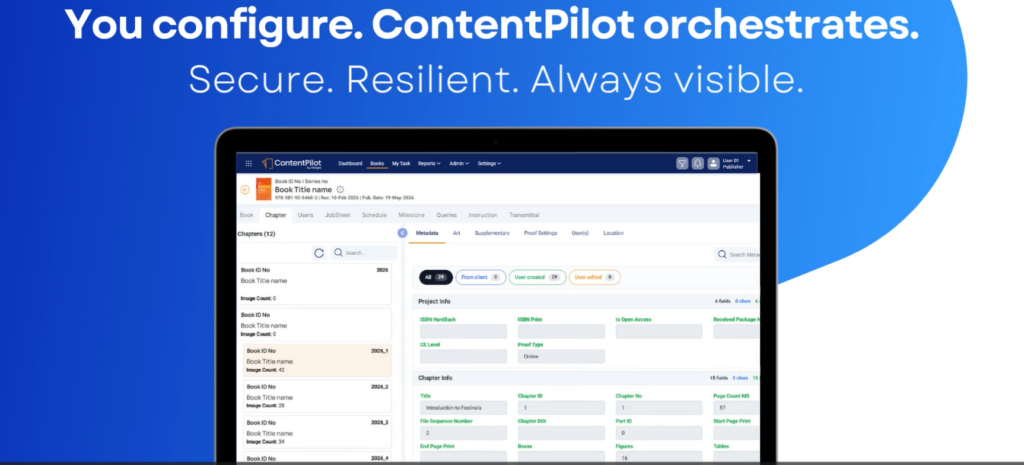Switch to the Chapter tab
Screen dimensions: 1024x465
click(276, 215)
